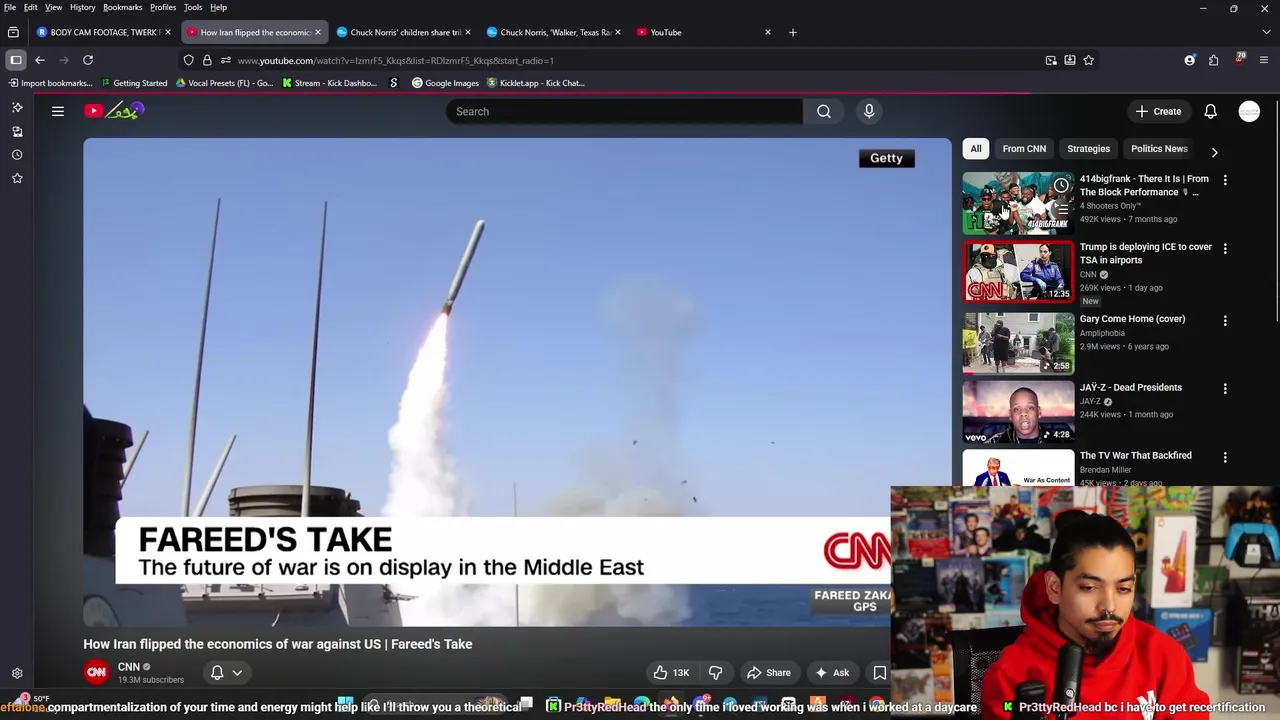Share the CNN video
The image size is (1280, 720).
769,673
